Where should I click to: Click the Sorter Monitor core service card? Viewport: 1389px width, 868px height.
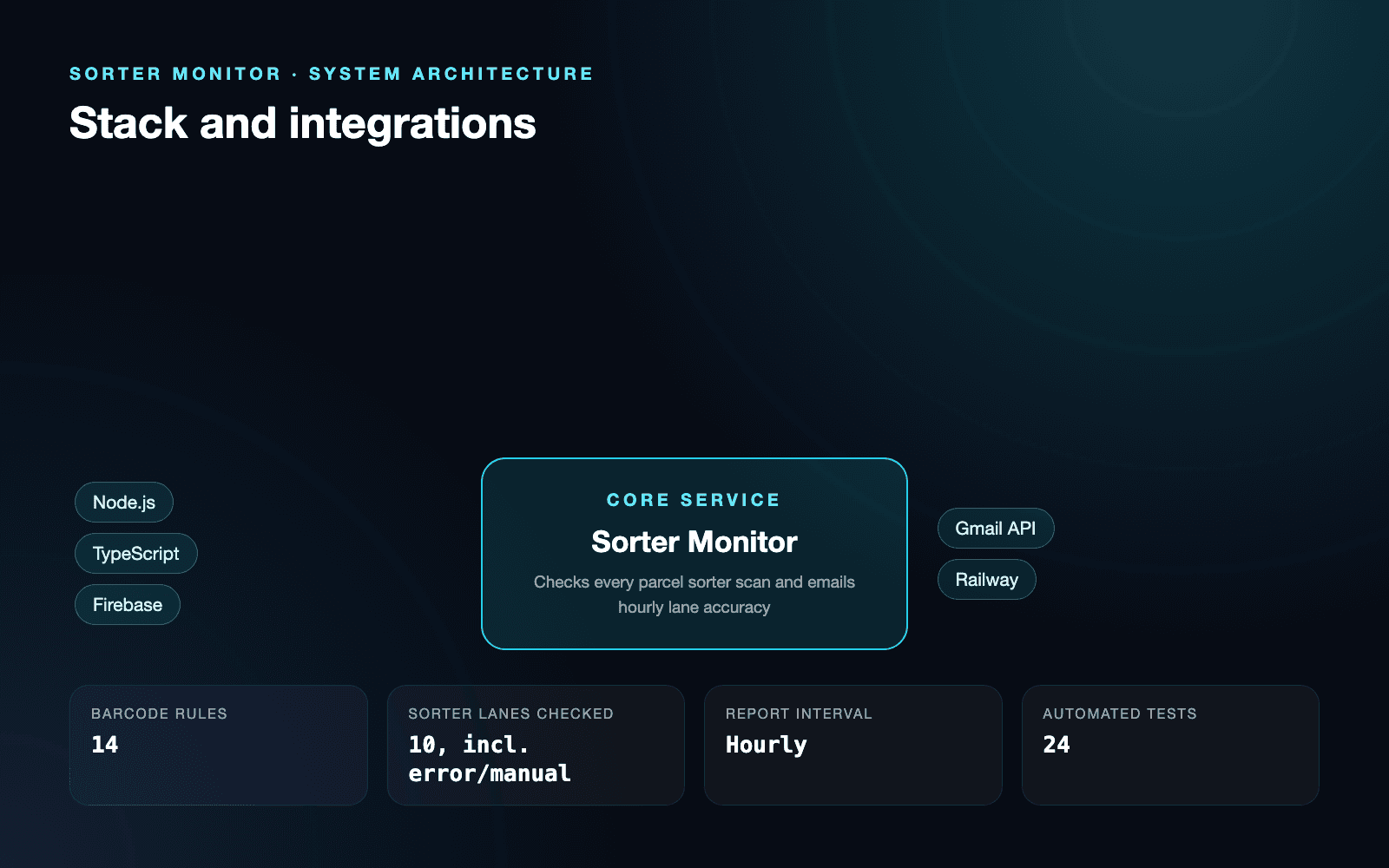694,554
